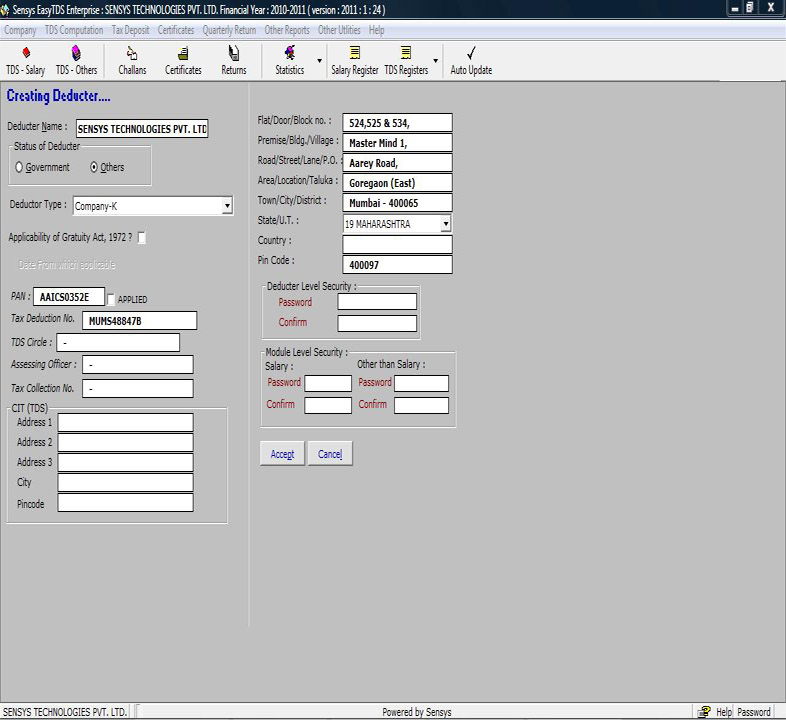Click the 'Creating Deducter....' heading

(x=58, y=96)
